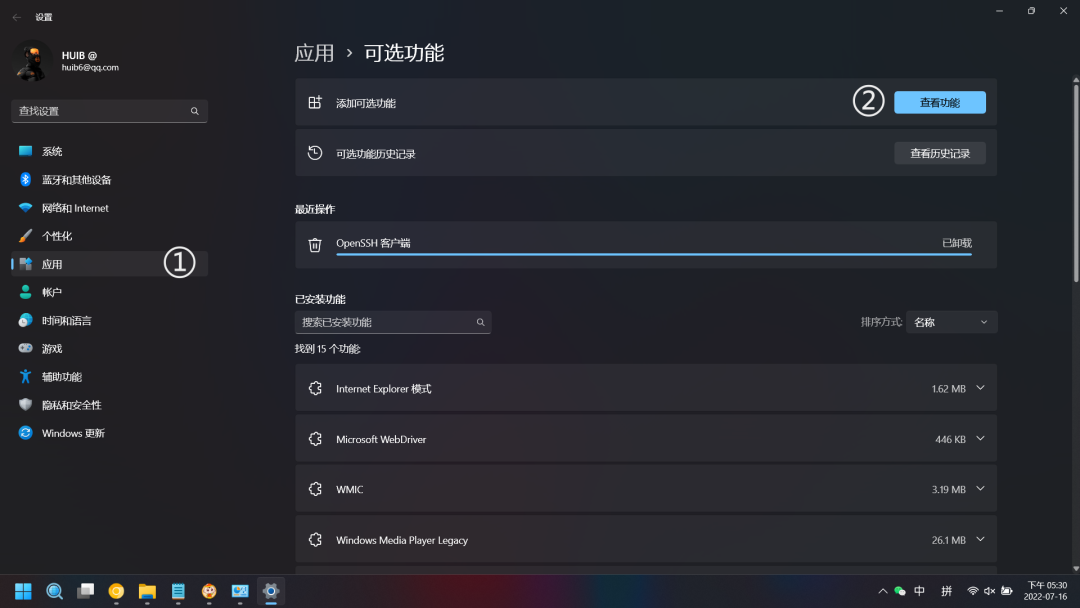Open the yellow circle app on taskbar

(x=116, y=591)
